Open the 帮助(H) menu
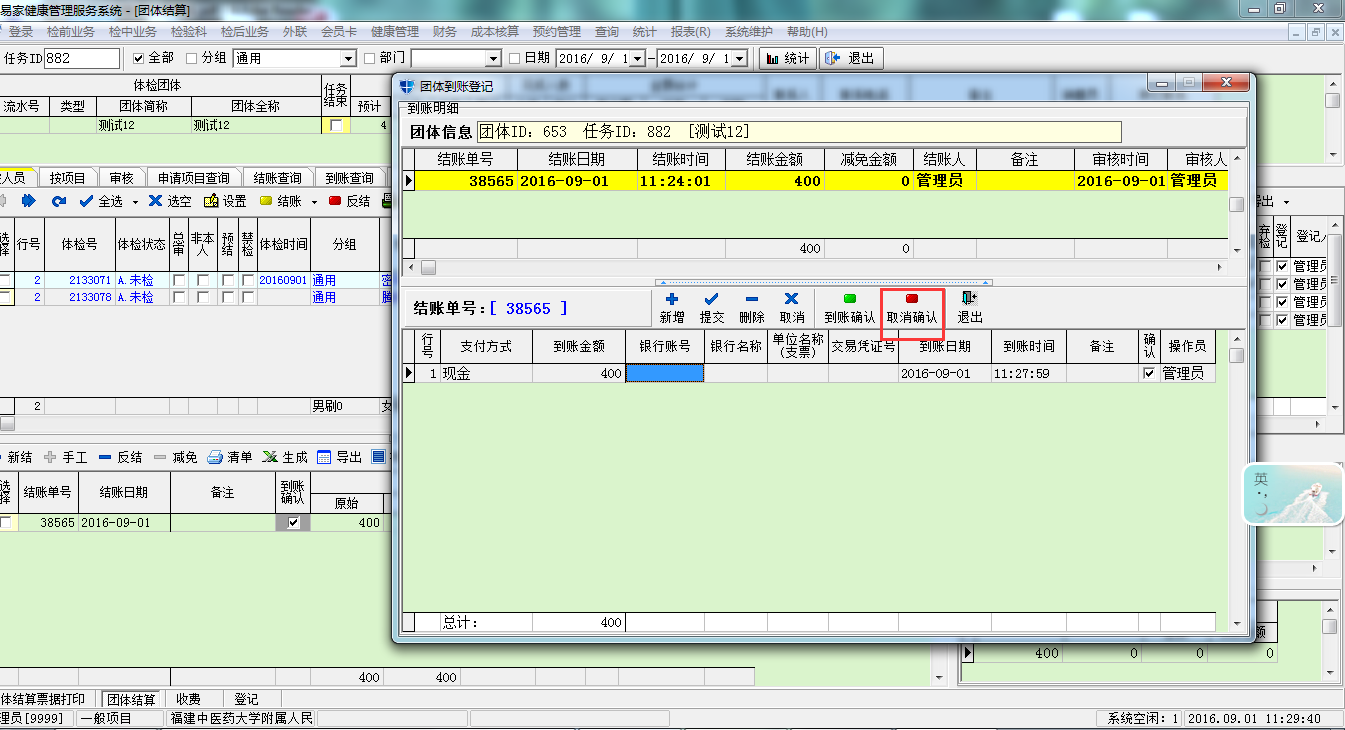1345x730 pixels. click(x=807, y=32)
